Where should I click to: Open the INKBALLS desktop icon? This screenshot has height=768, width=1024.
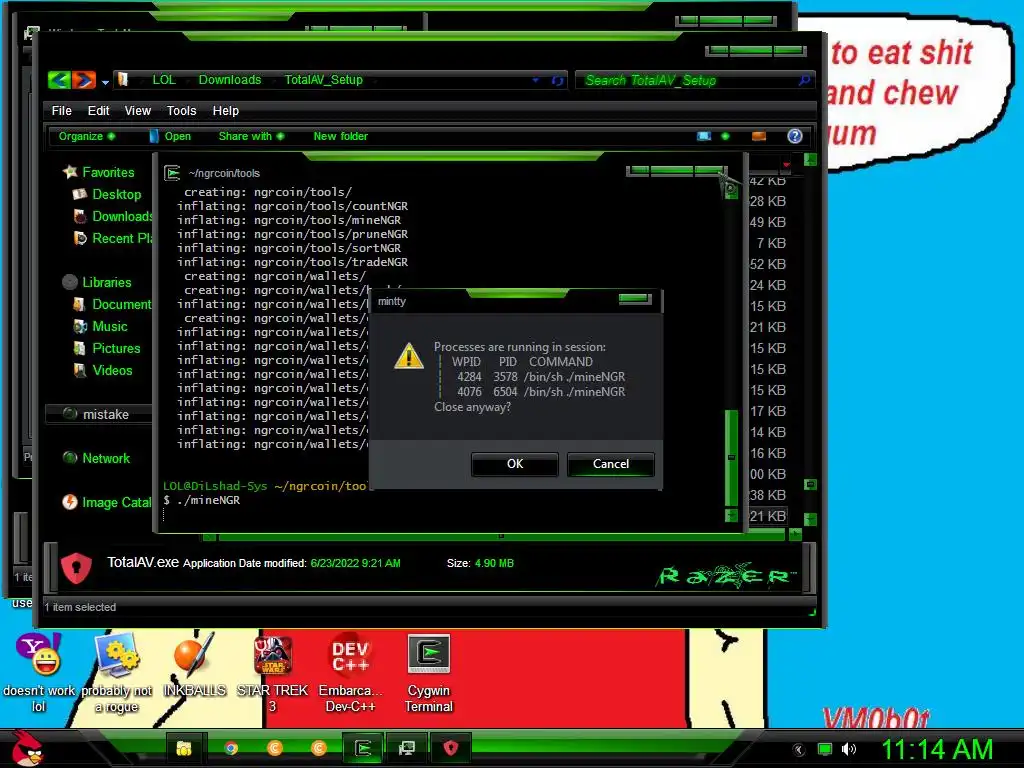(194, 666)
